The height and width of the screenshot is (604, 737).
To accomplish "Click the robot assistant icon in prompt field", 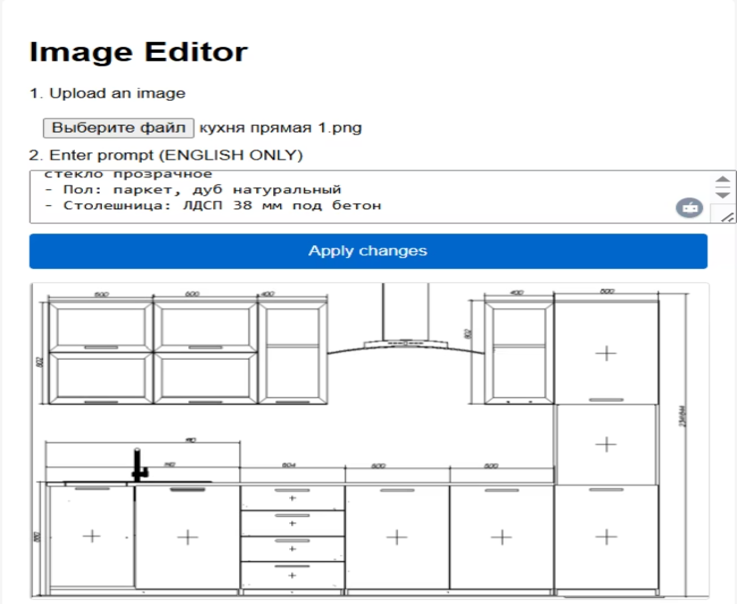I will click(689, 208).
